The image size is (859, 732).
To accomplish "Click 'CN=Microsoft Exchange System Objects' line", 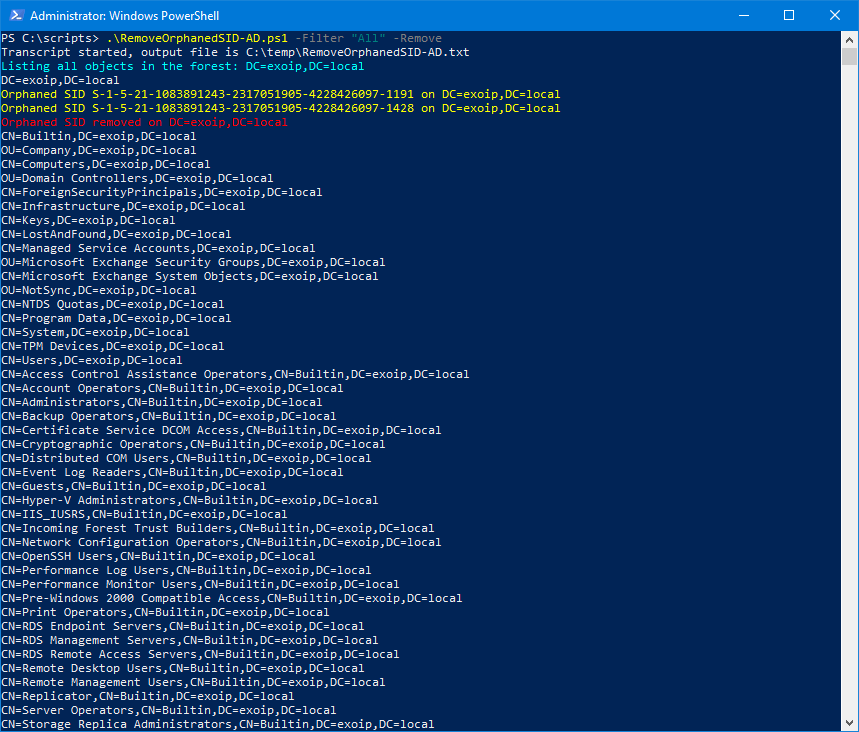I will coord(190,276).
